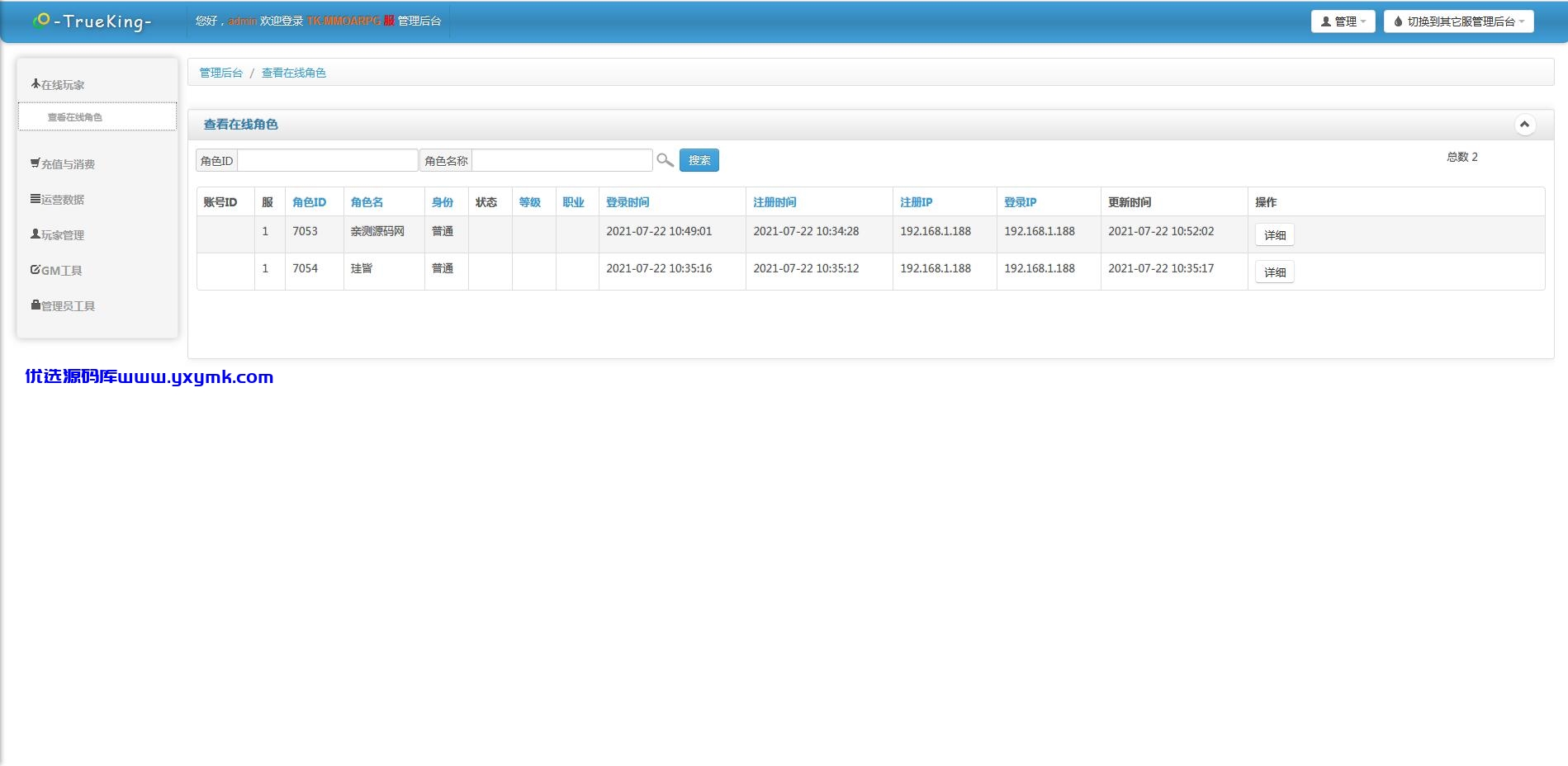Click role ID 7054 cell
Viewport: 1568px width, 766px height.
click(306, 268)
